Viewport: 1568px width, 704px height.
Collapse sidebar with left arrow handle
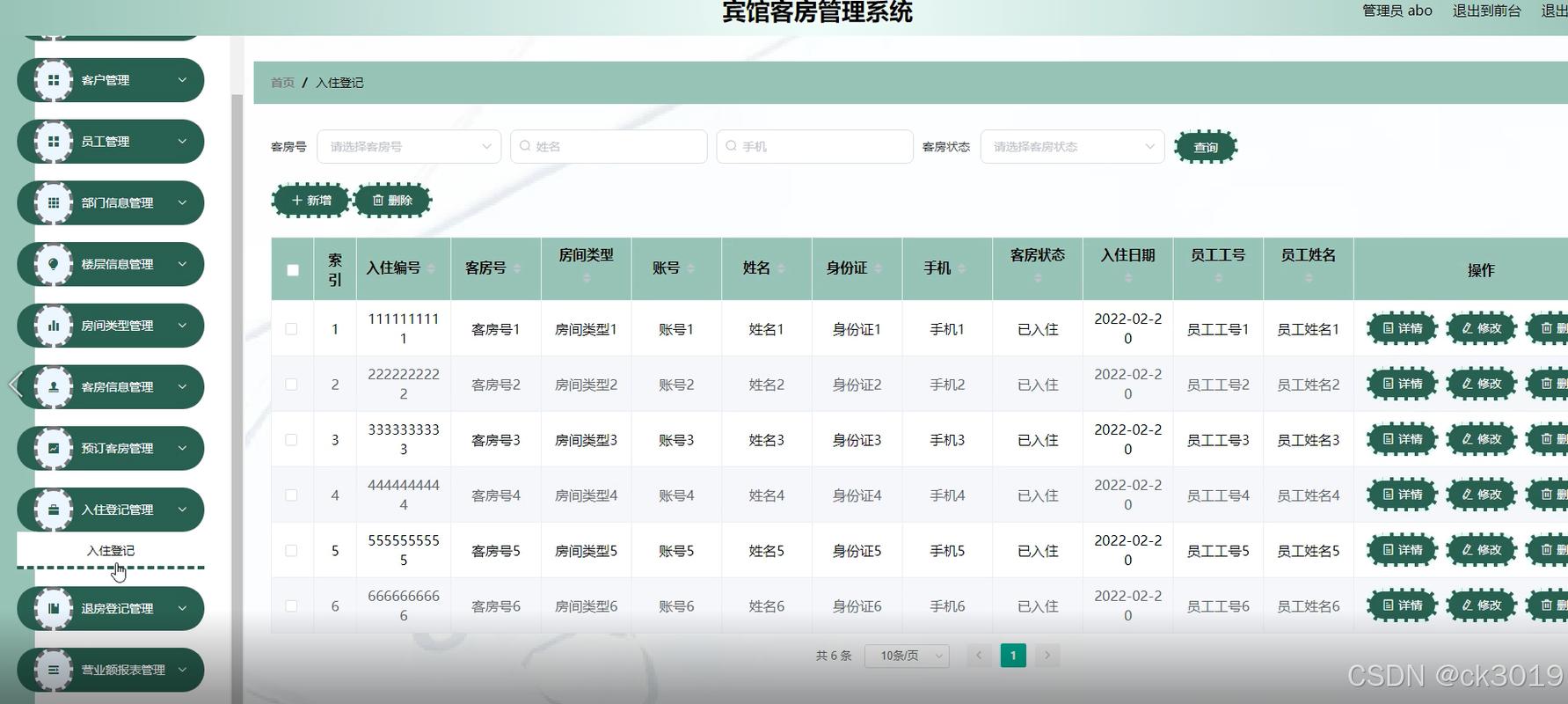pyautogui.click(x=14, y=385)
